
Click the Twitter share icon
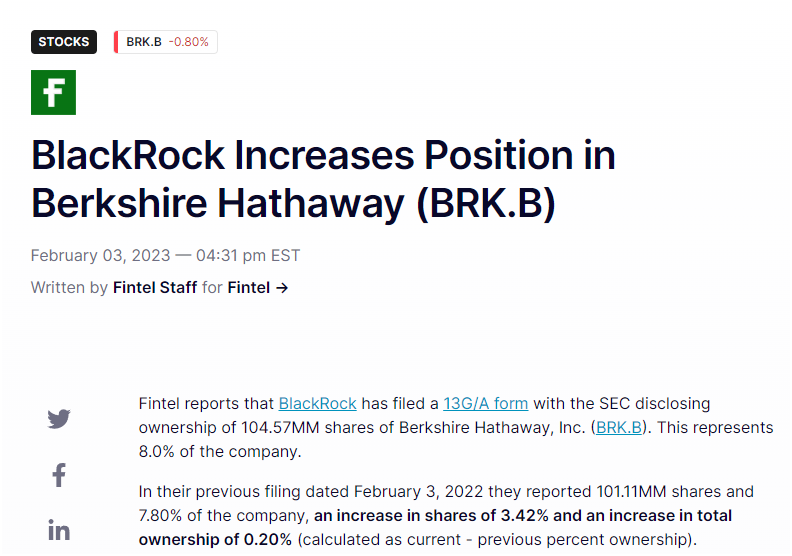pos(59,419)
